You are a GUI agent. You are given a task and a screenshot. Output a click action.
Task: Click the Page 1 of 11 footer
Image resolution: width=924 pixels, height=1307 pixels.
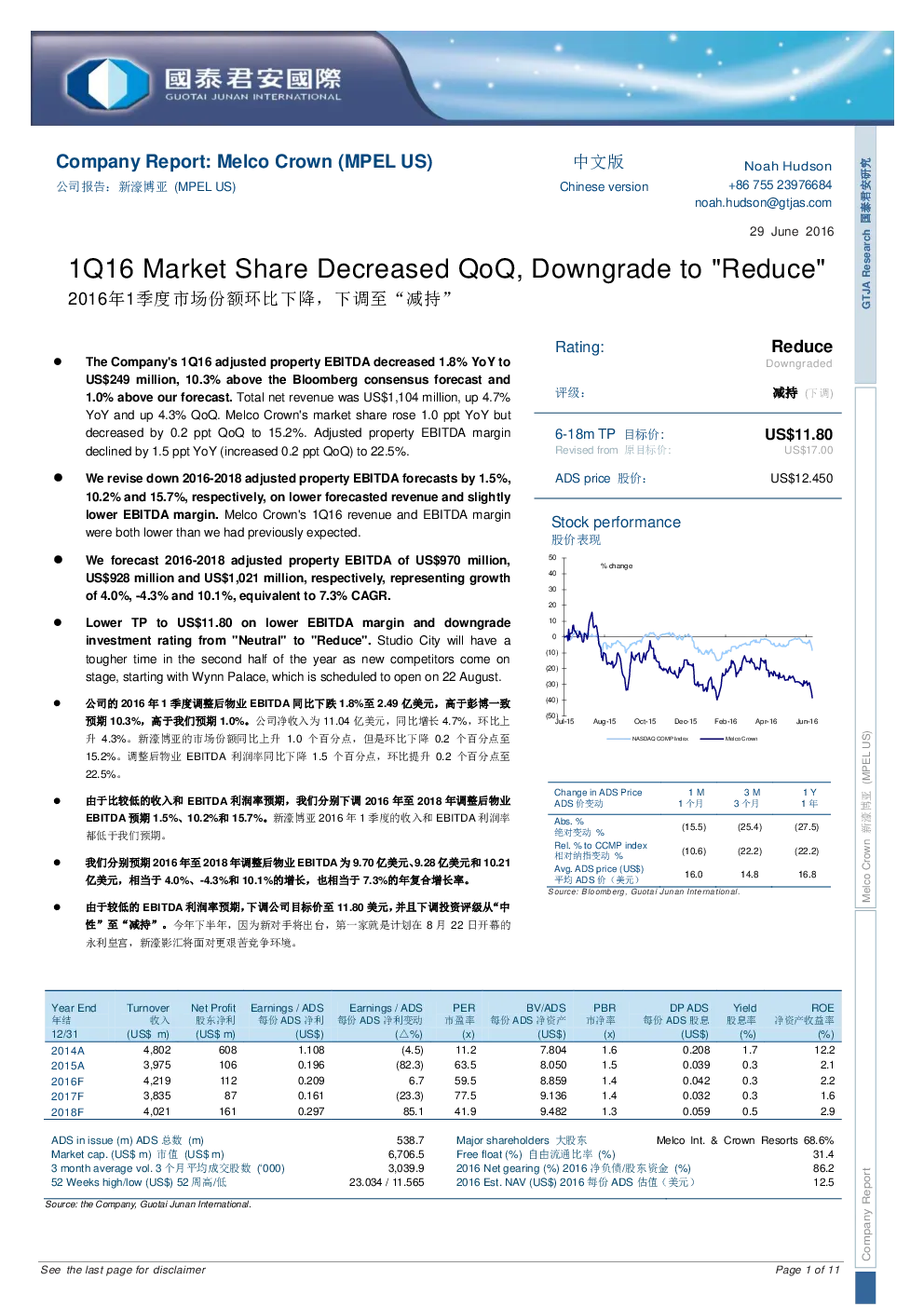808,1270
